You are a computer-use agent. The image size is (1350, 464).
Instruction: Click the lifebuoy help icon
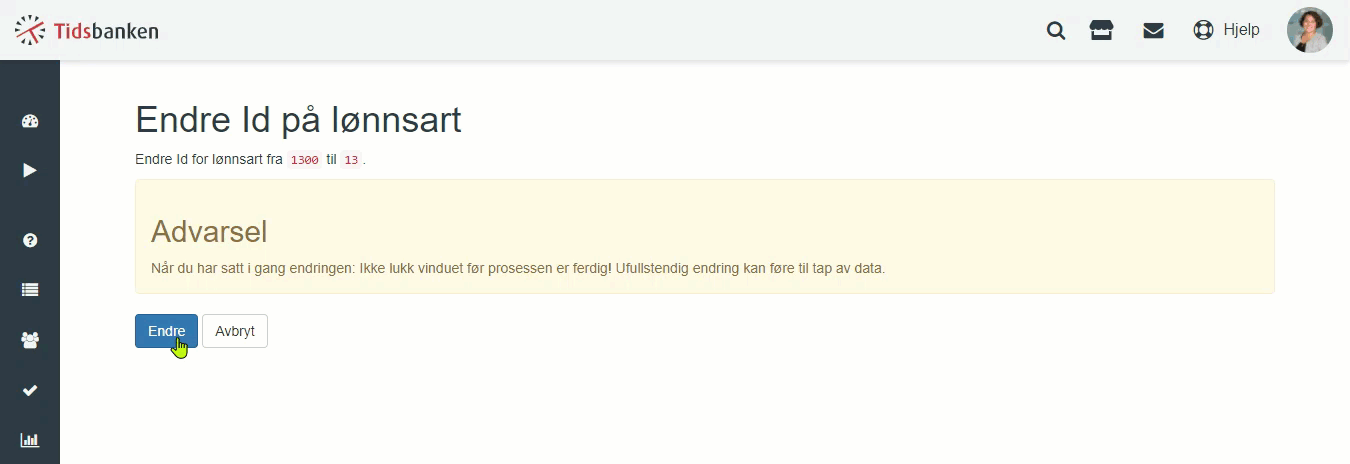[x=1203, y=30]
